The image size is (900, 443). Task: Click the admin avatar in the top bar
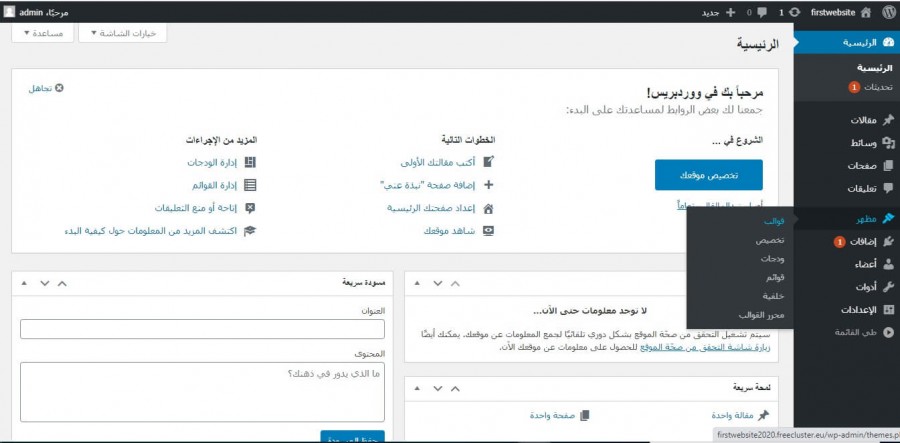tap(9, 11)
